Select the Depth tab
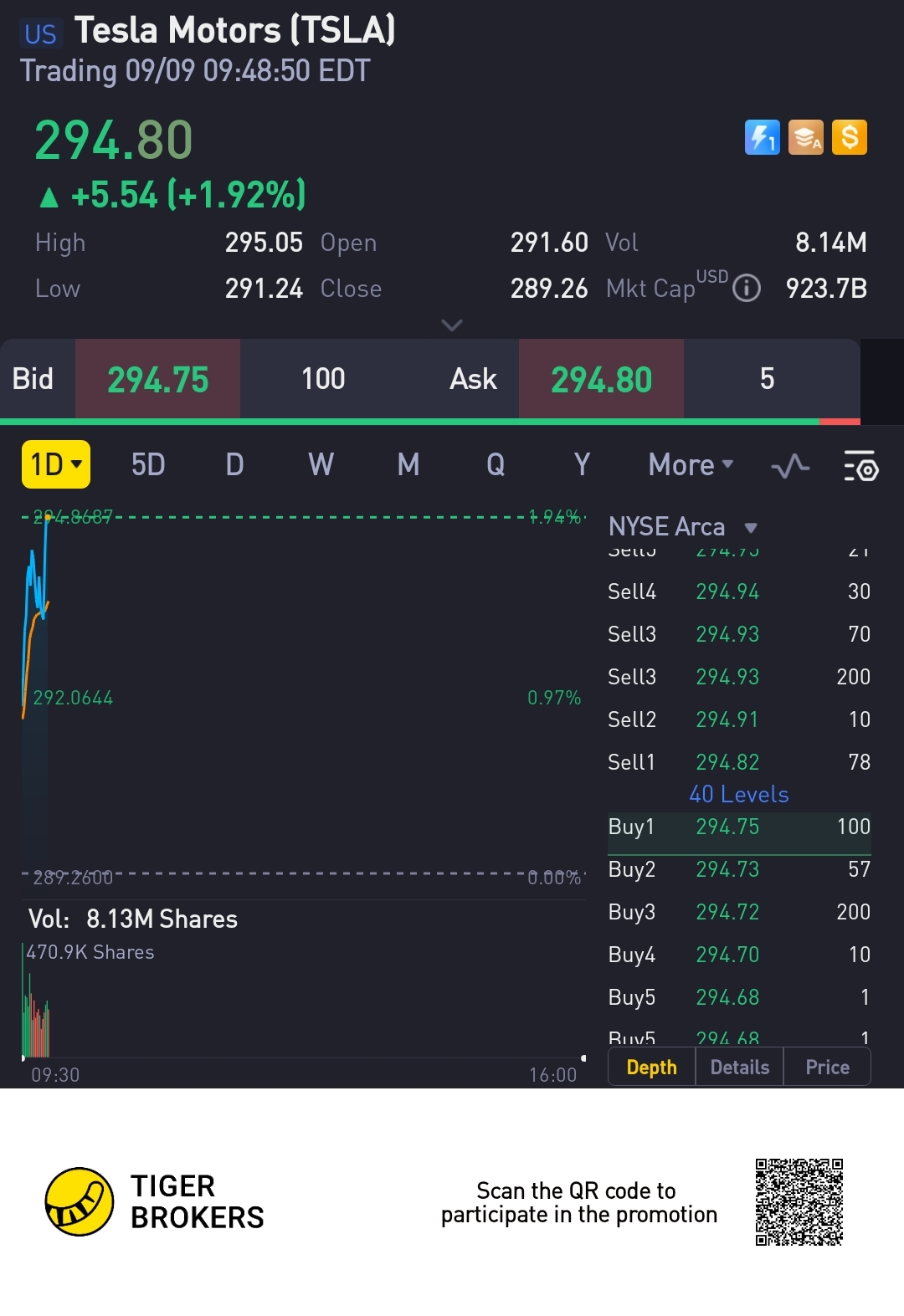This screenshot has height=1316, width=904. [x=651, y=1067]
